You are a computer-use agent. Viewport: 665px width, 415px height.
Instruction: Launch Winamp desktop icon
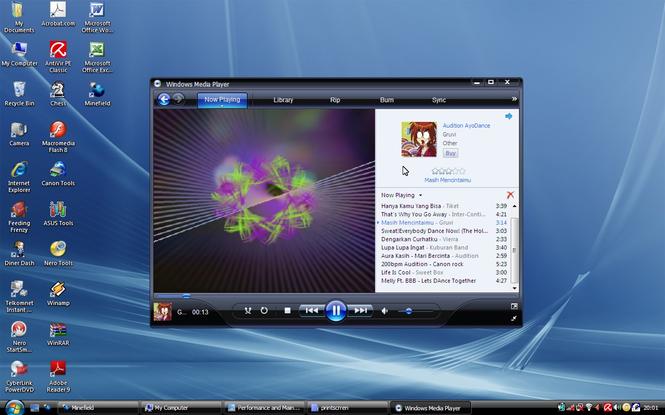click(58, 294)
